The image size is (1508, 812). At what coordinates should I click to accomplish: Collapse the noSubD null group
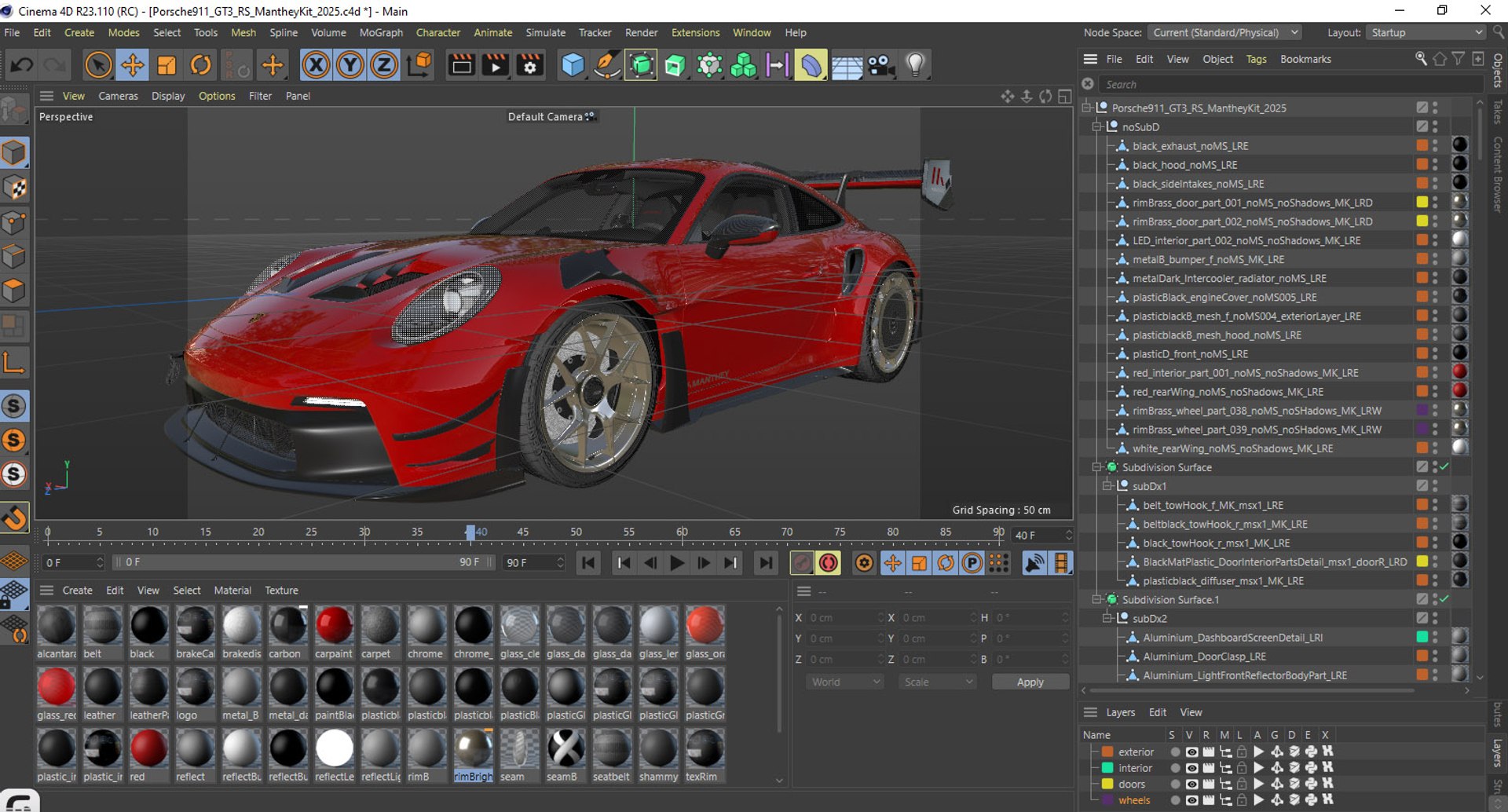coord(1097,126)
